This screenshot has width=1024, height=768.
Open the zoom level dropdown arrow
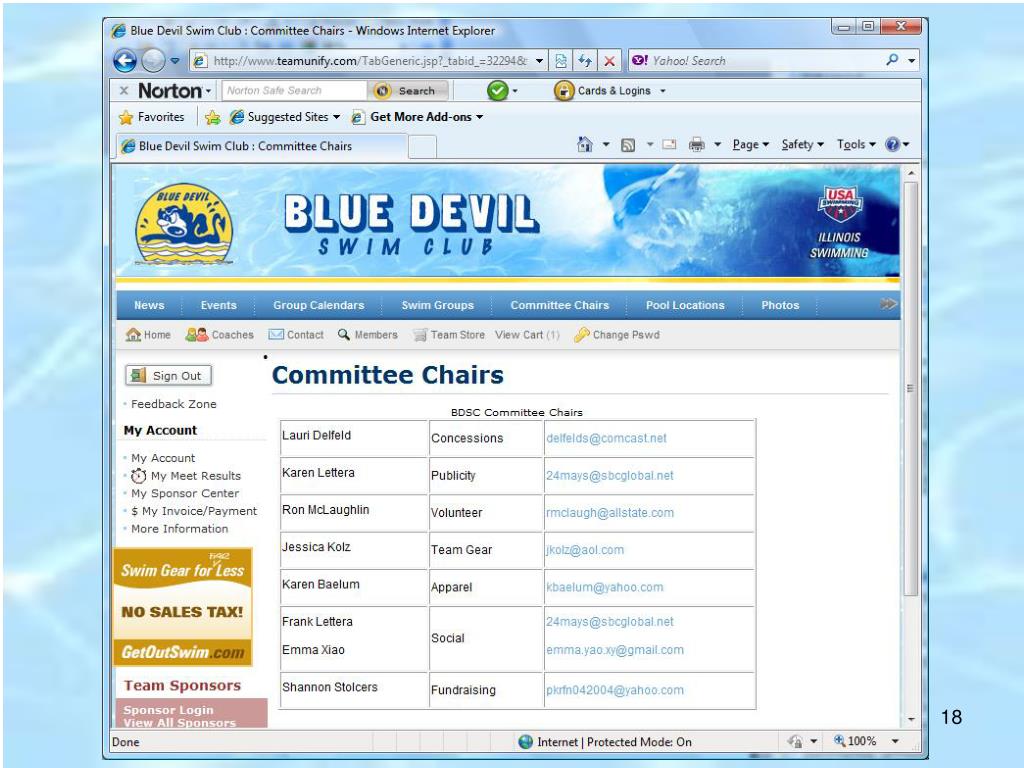tap(895, 741)
